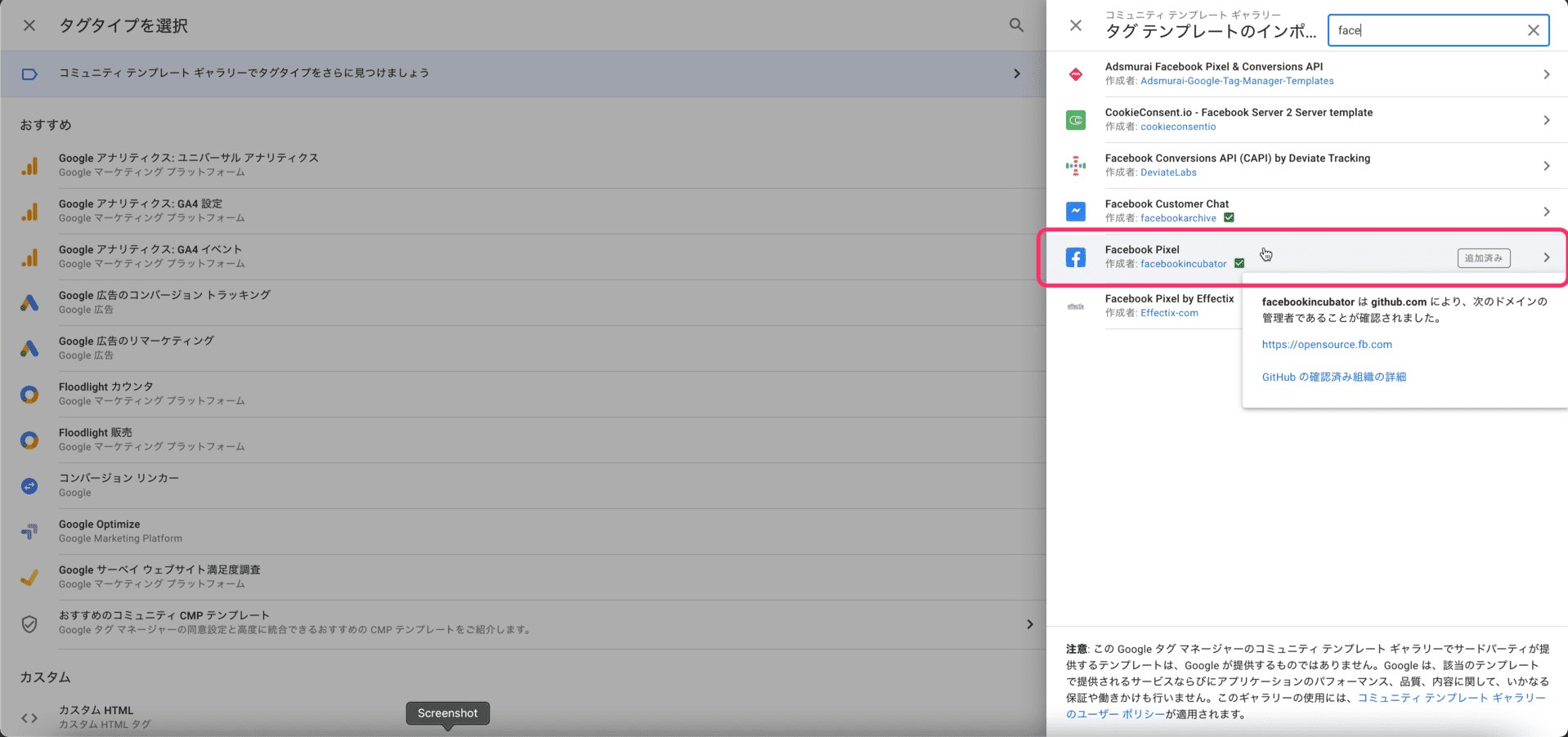Close the template import panel
The height and width of the screenshot is (737, 1568).
point(1076,25)
